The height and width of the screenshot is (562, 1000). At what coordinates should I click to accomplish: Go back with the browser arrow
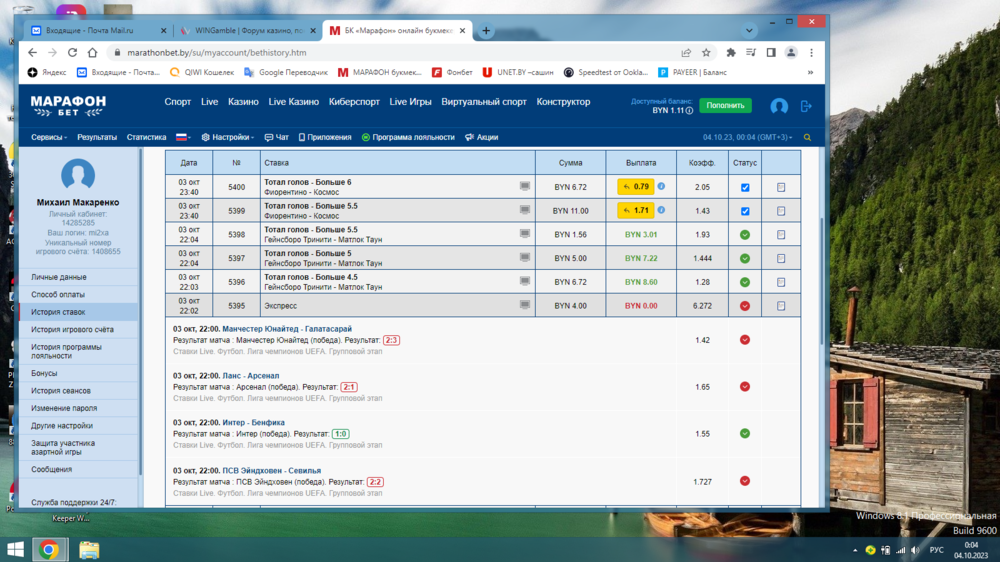tap(33, 52)
